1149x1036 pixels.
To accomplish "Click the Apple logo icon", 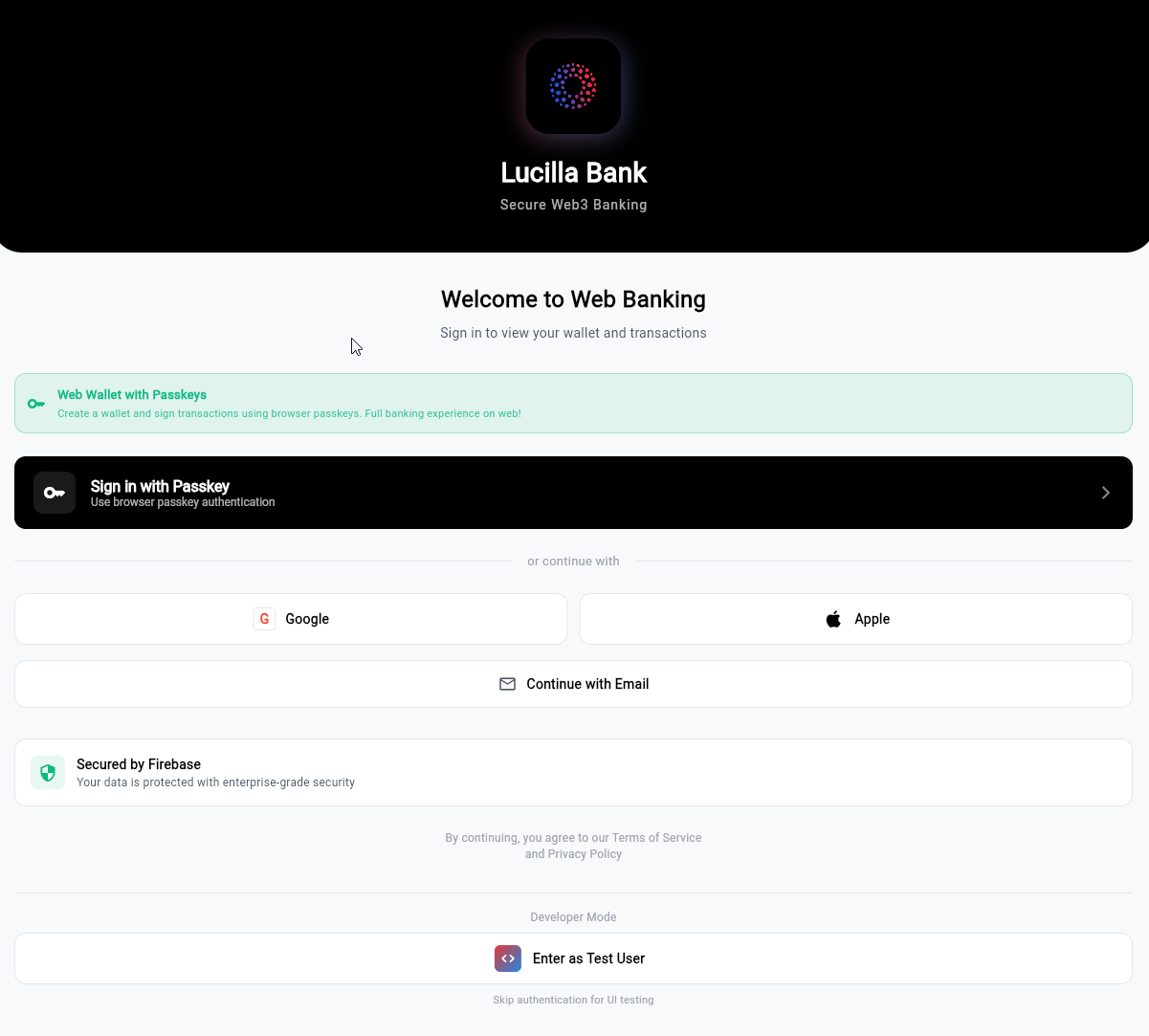I will (833, 619).
